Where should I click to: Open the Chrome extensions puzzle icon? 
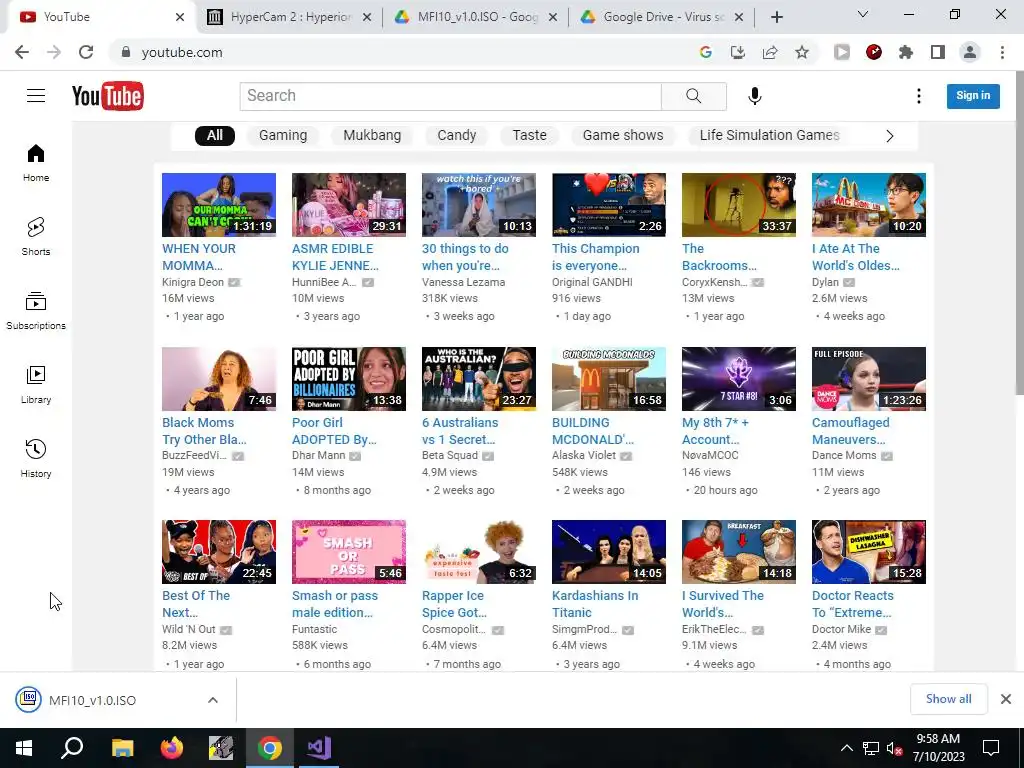click(x=906, y=52)
